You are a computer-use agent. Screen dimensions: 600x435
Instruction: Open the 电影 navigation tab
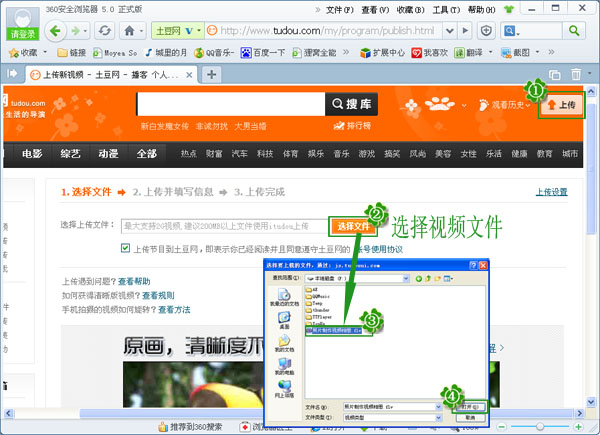[32, 154]
